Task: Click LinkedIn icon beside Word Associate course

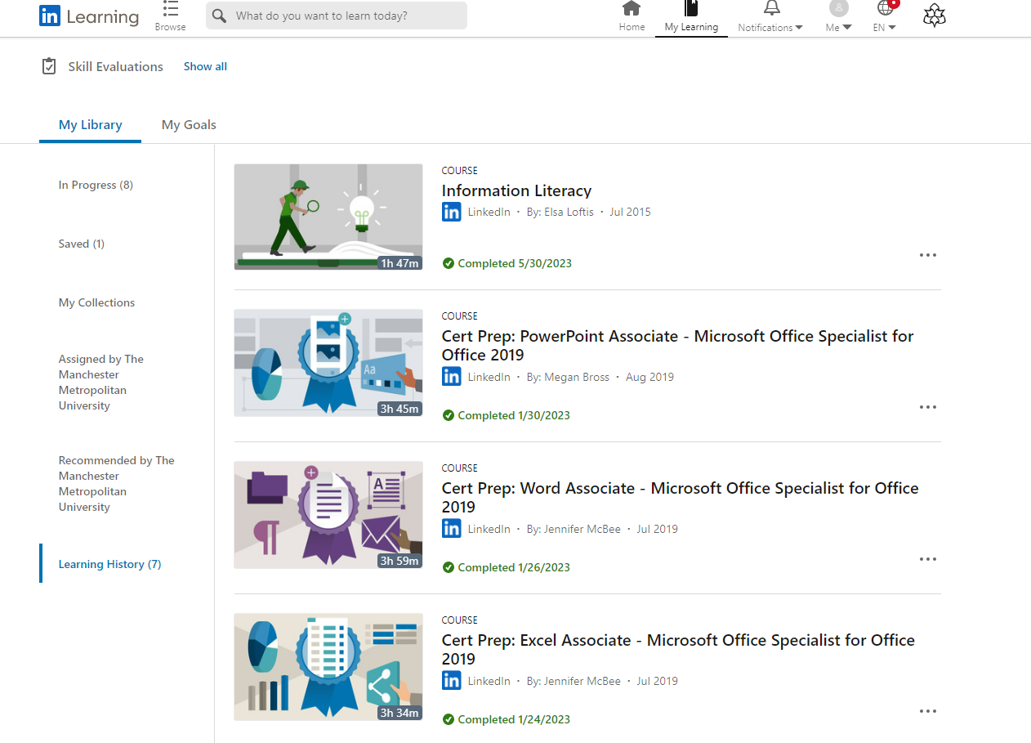Action: point(451,529)
